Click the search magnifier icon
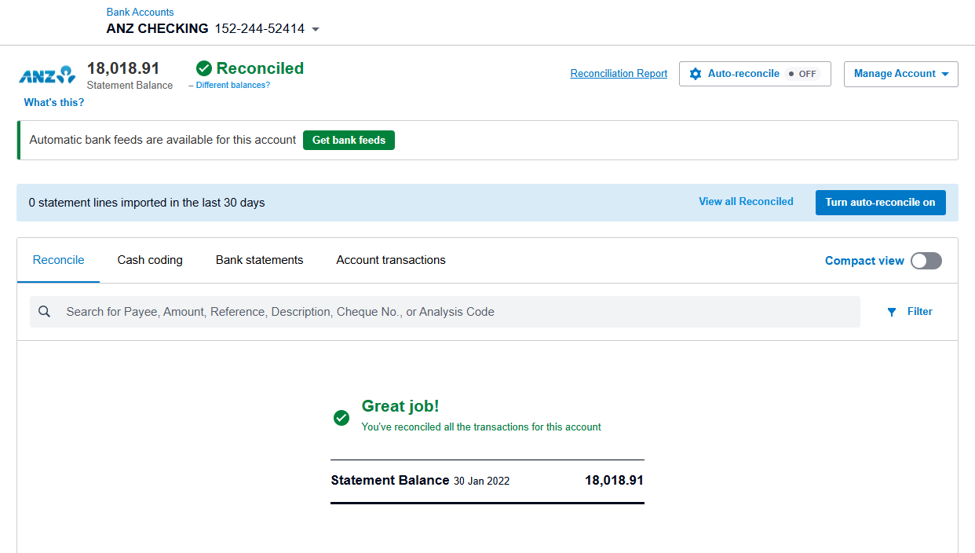Viewport: 975px width, 553px height. coord(44,312)
